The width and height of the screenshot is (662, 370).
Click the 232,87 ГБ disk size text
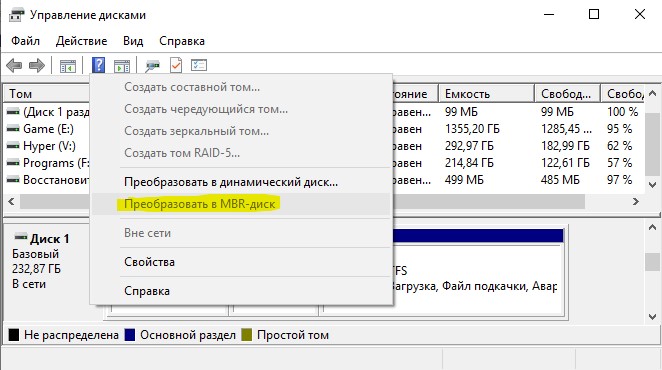click(36, 269)
